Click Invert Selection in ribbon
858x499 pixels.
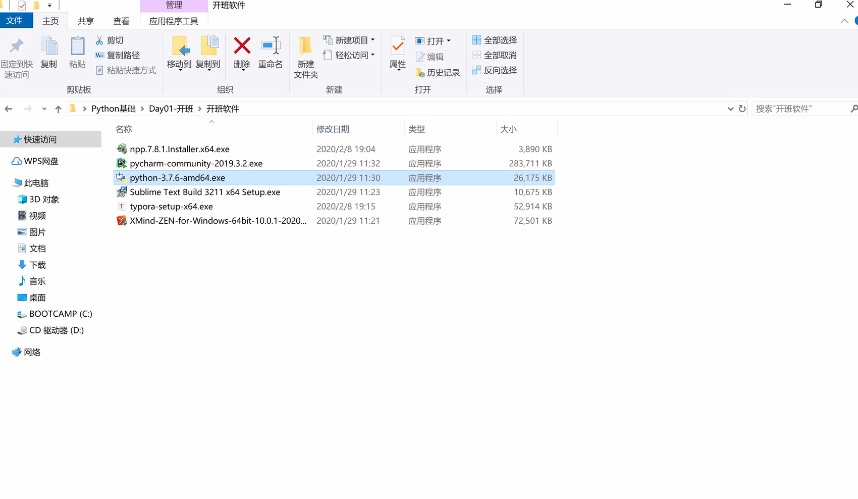point(494,70)
